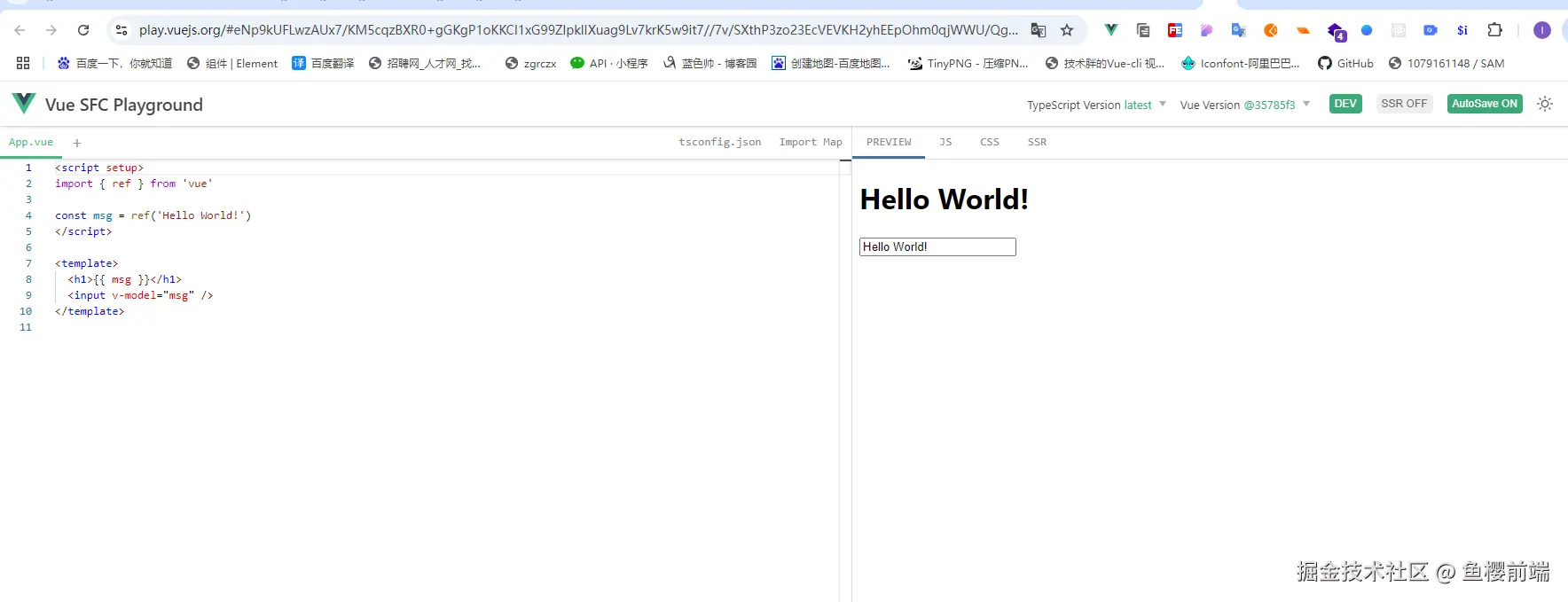Open the 招聘网_人才网 bookmark
The width and height of the screenshot is (1568, 602).
(425, 63)
